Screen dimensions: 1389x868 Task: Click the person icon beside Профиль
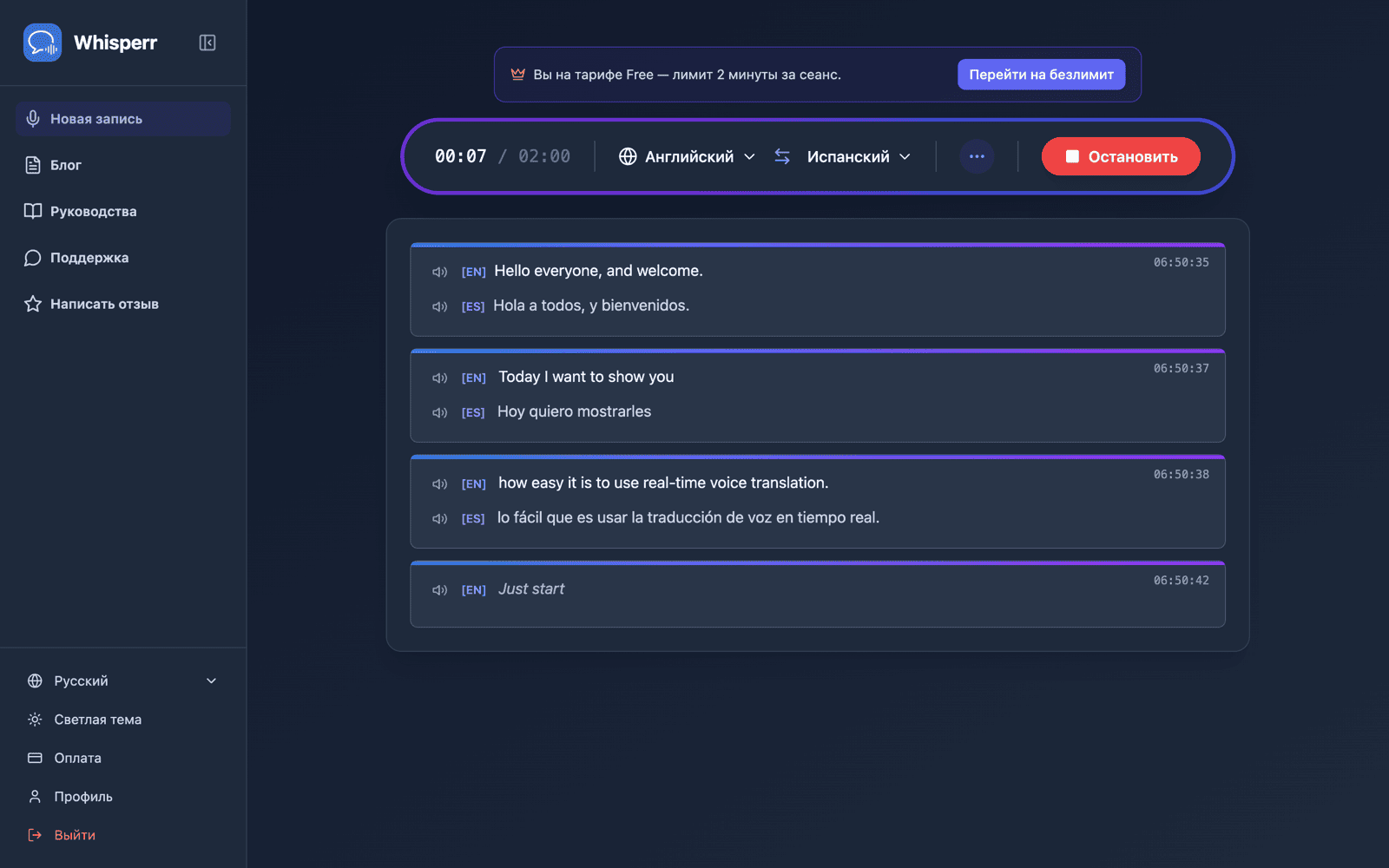35,796
